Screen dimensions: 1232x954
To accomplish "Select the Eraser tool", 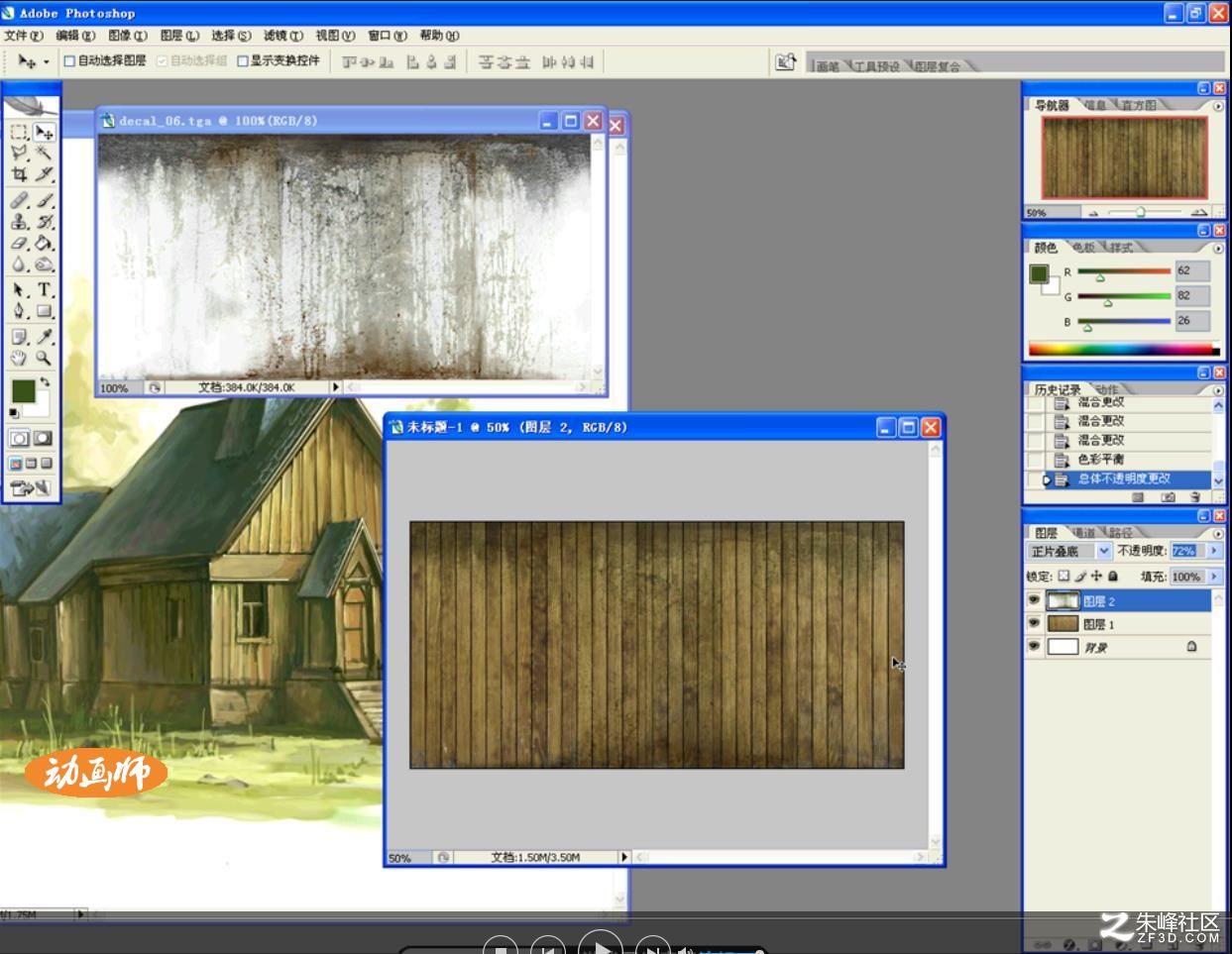I will (19, 243).
